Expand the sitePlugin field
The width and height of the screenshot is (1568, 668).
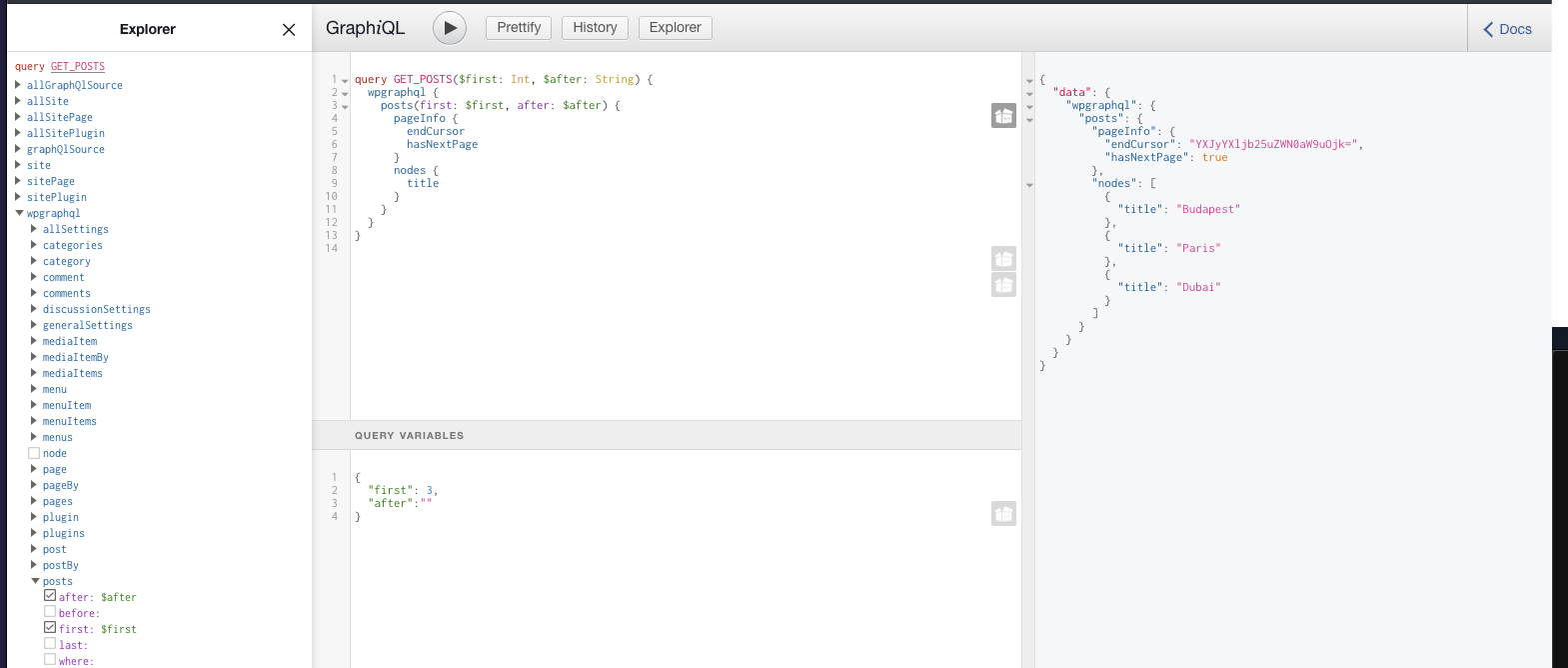coord(18,197)
